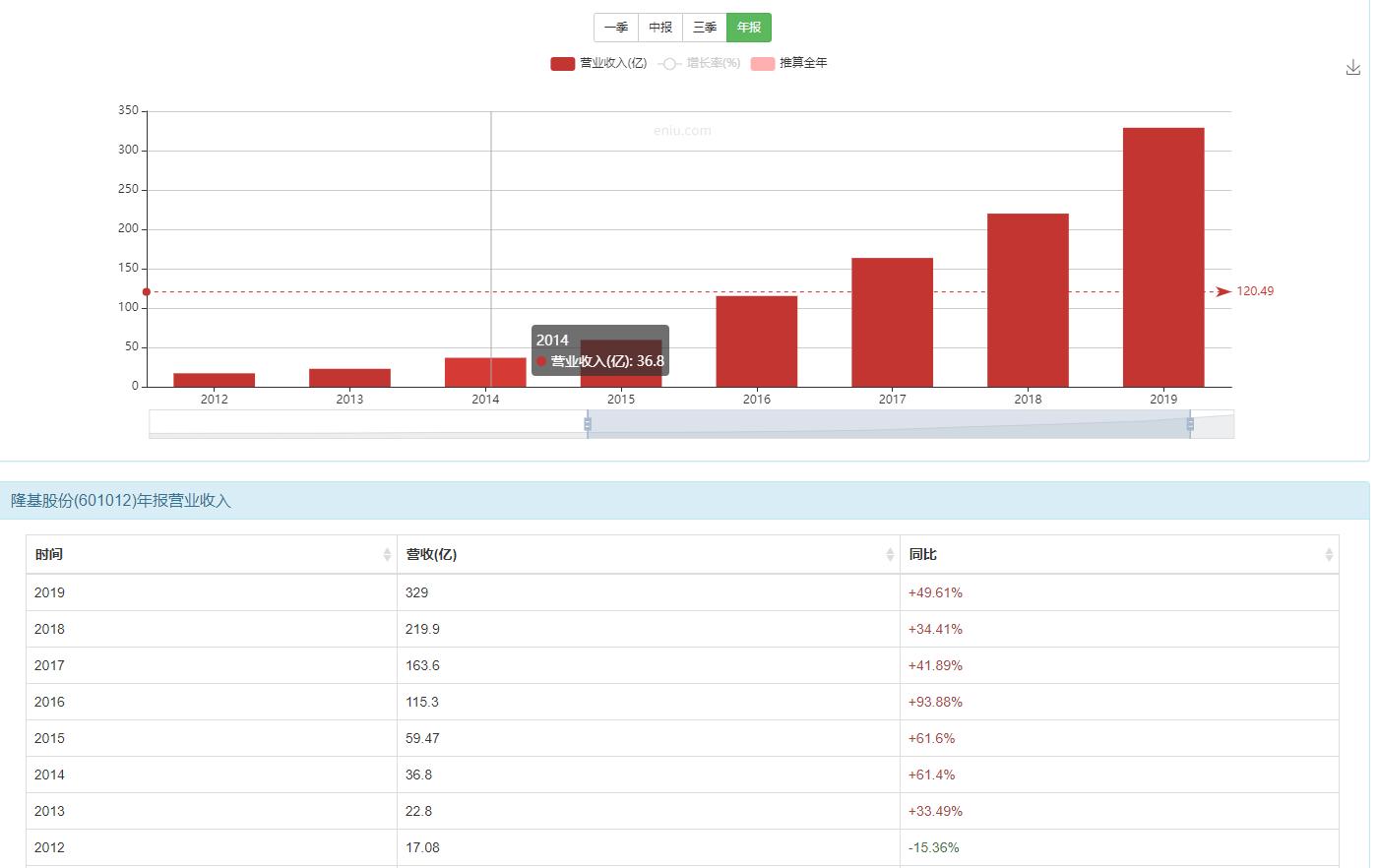
Task: Click left handle of chart zoom slider
Action: [588, 424]
